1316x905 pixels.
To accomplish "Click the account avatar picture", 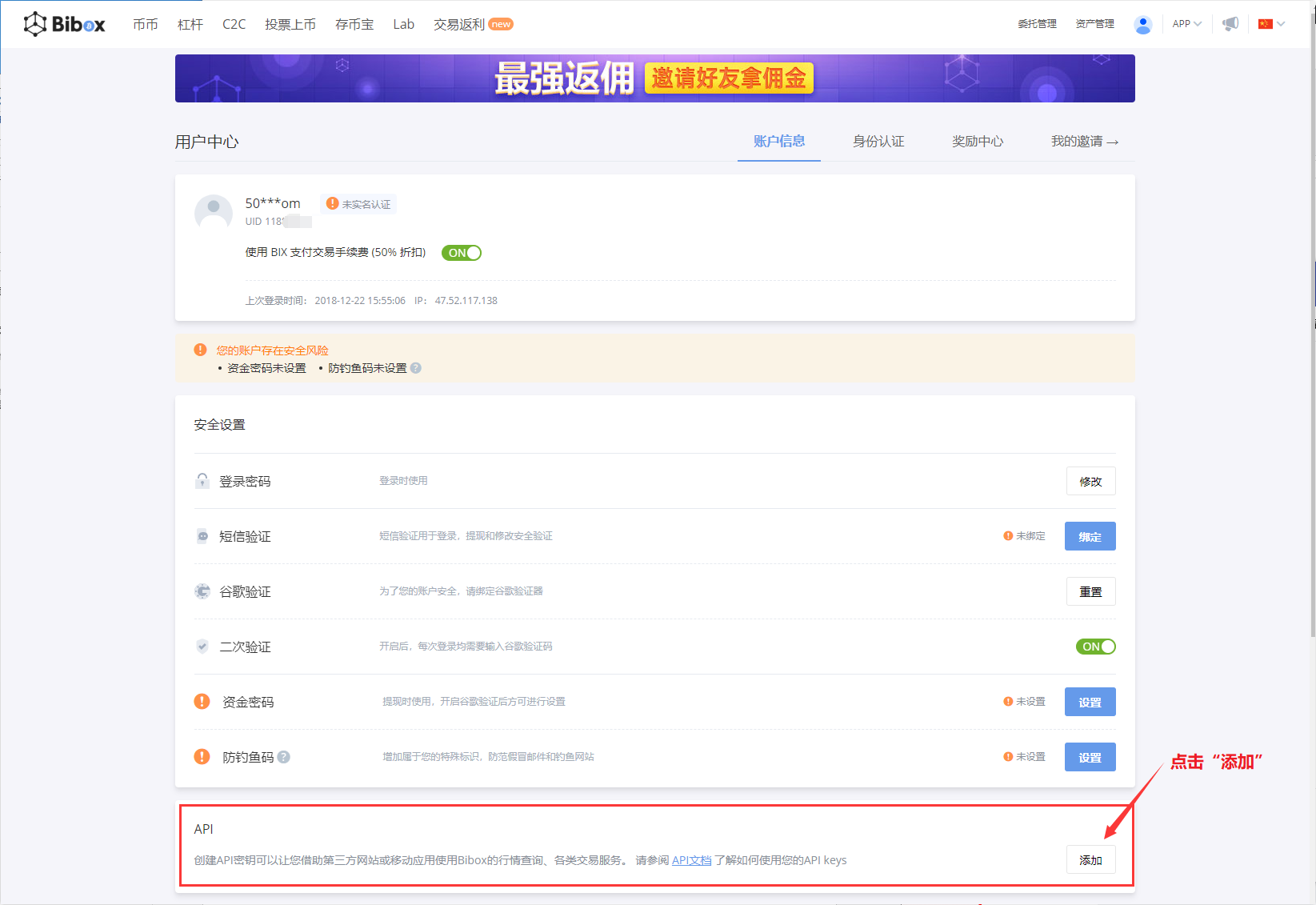I will point(214,212).
